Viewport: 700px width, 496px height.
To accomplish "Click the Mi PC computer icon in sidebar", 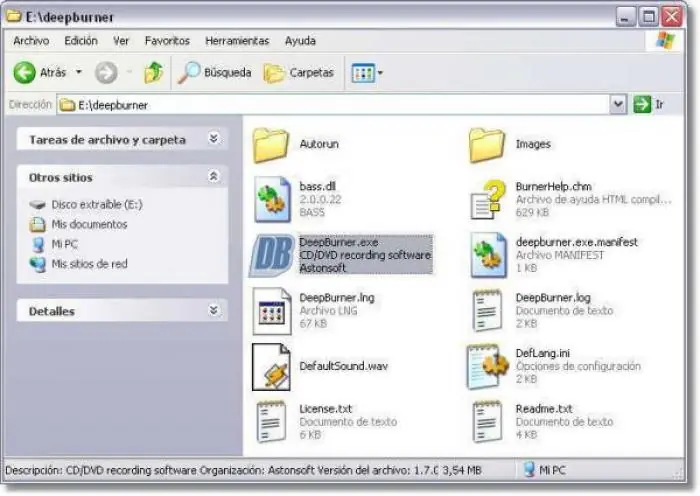I will pyautogui.click(x=39, y=244).
